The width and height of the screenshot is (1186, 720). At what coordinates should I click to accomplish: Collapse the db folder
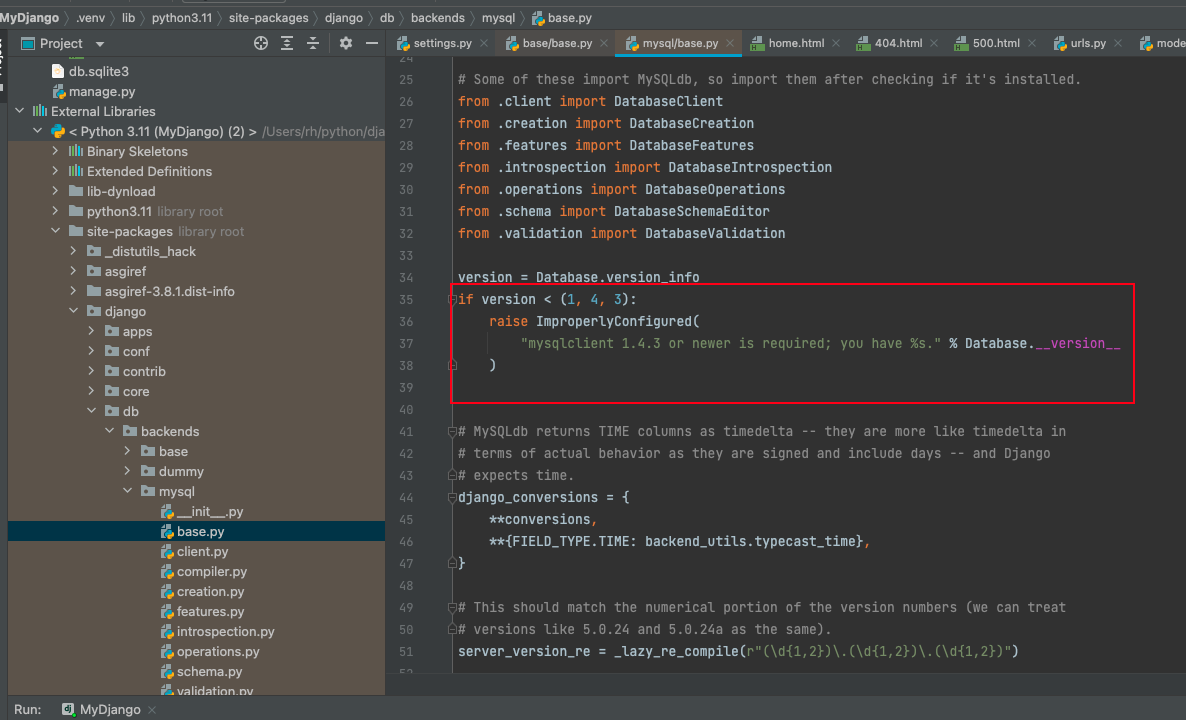92,411
